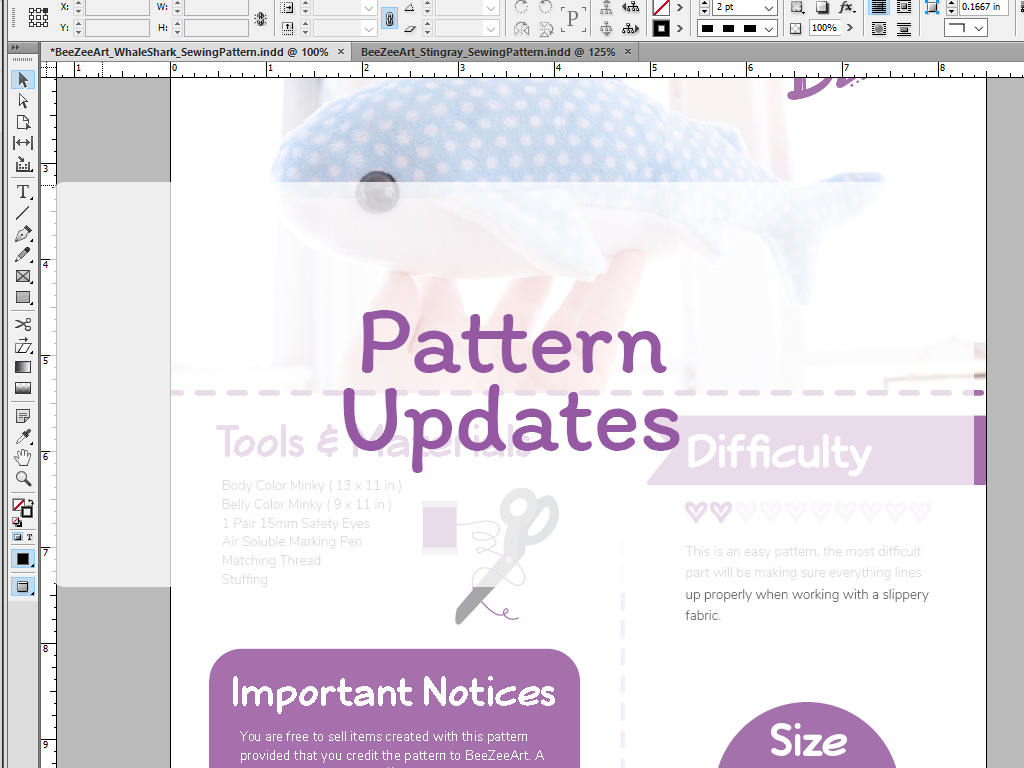Click the stroke color swatch in control bar
Screen dimensions: 1024x768
tap(662, 29)
